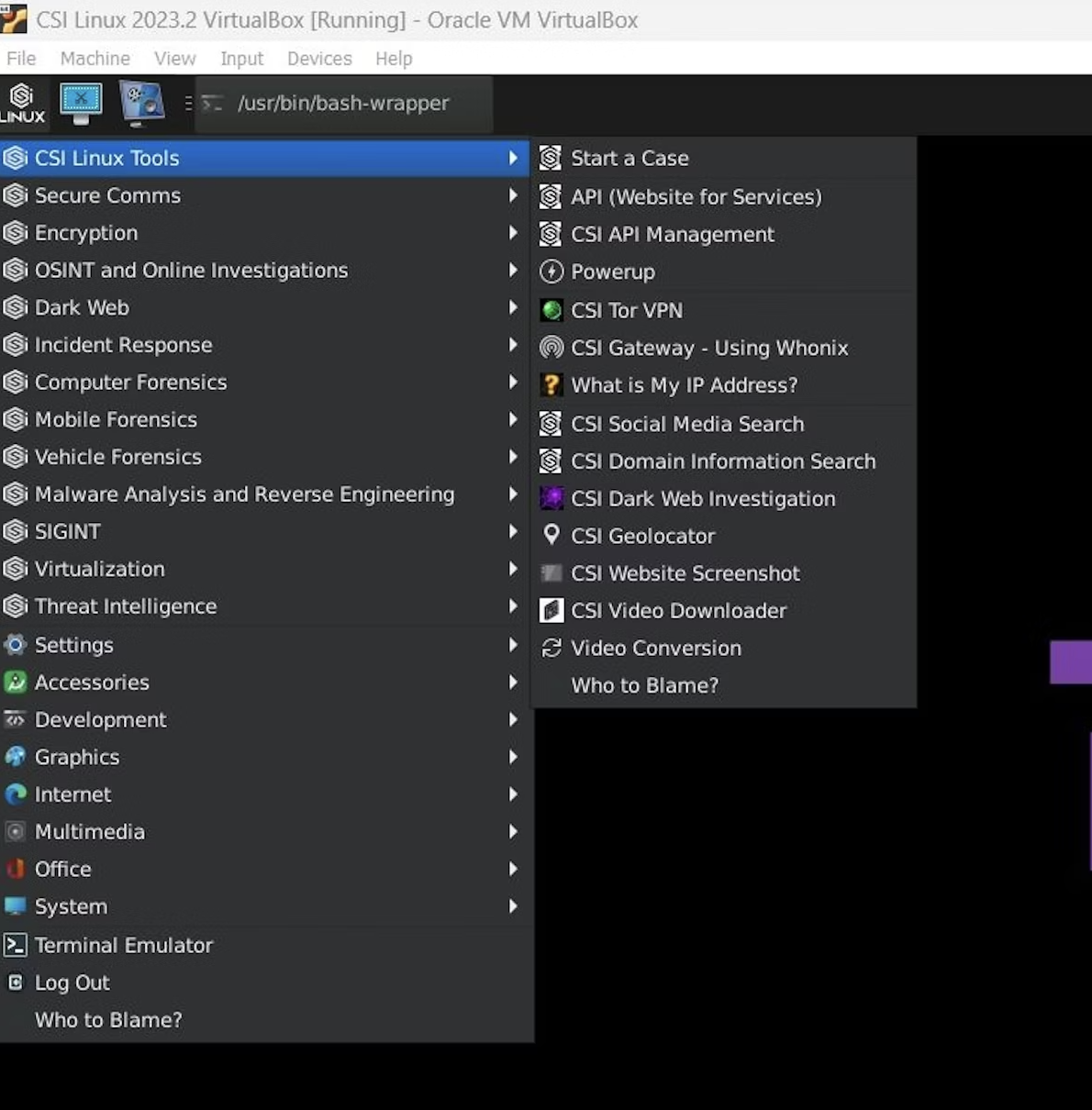Click the green CSI Tor VPN icon
The width and height of the screenshot is (1092, 1110).
tap(552, 310)
